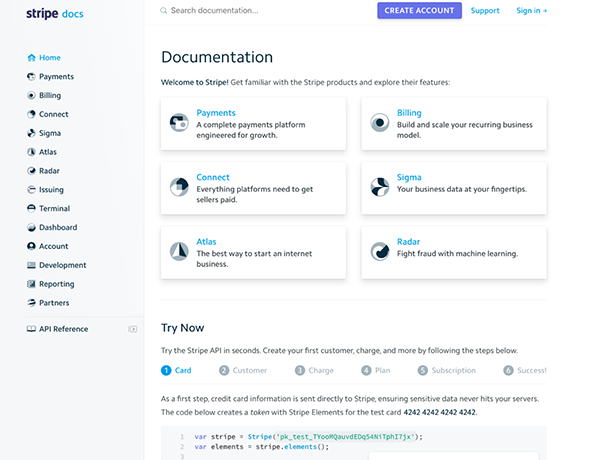Image resolution: width=600 pixels, height=460 pixels.
Task: Click test card number 4242 4242 4242 4242
Action: tap(440, 412)
